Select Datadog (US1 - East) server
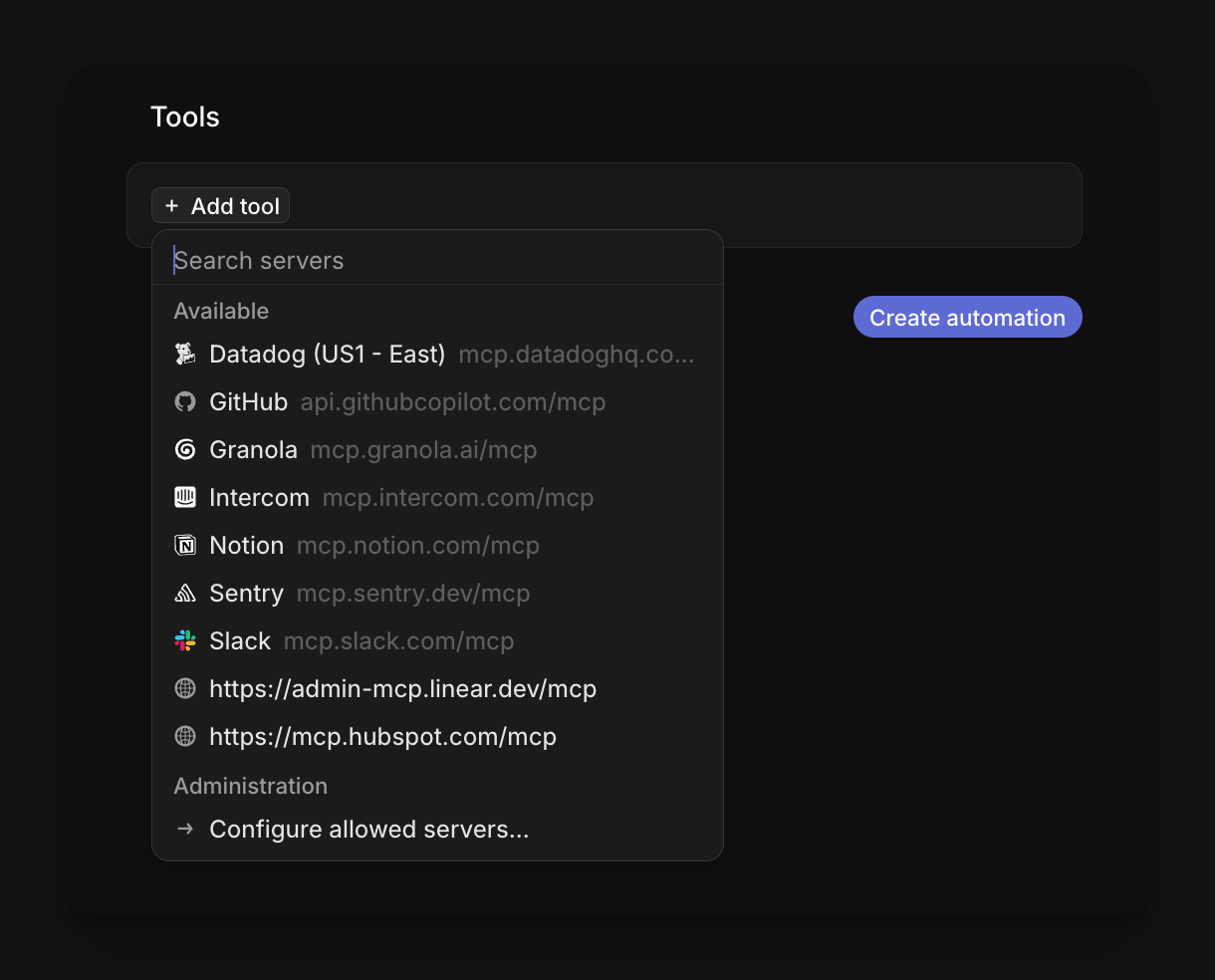Image resolution: width=1215 pixels, height=980 pixels. pyautogui.click(x=437, y=355)
